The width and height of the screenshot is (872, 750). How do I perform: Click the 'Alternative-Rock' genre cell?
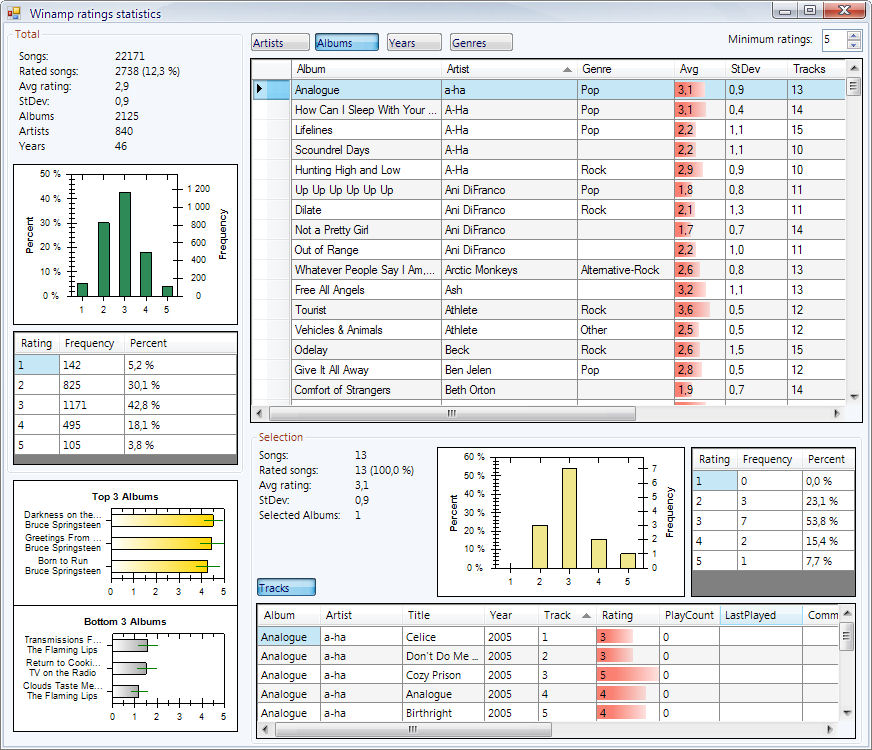625,270
